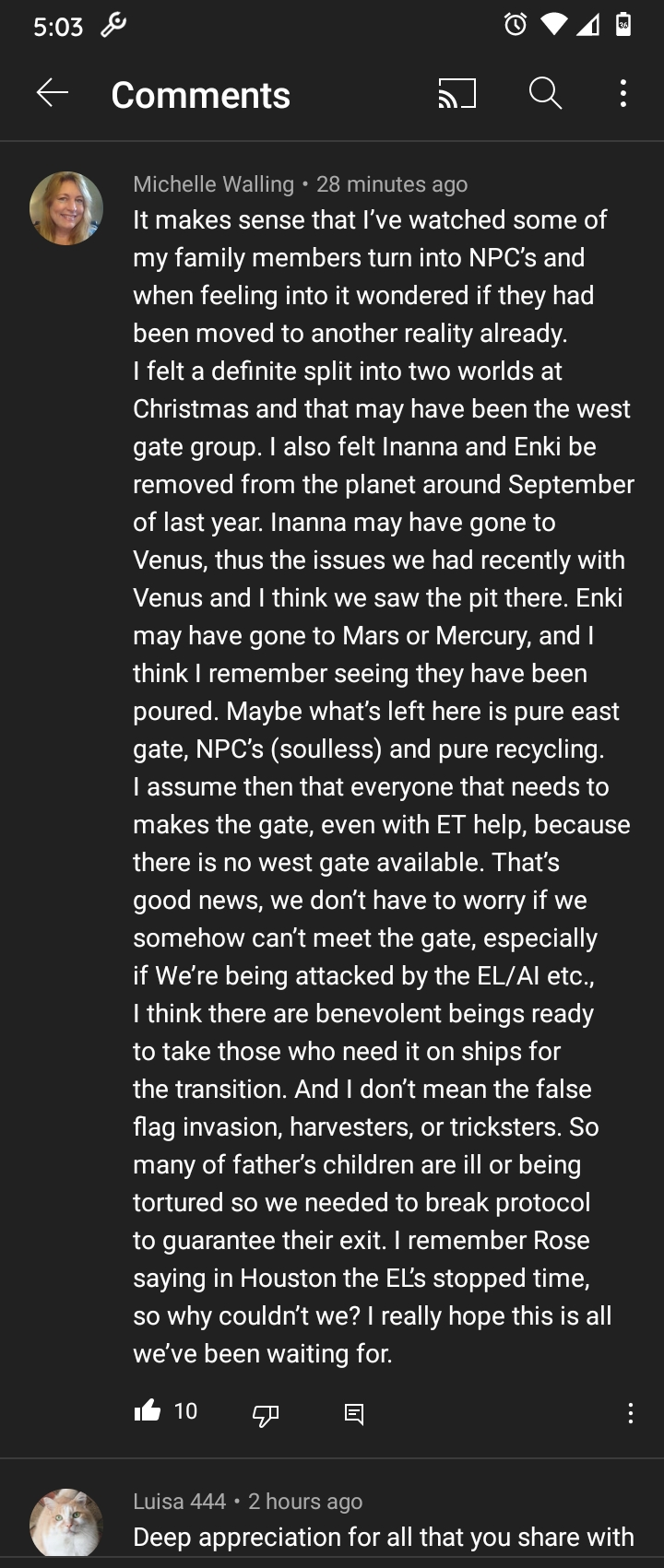Open search with the magnifier icon
The width and height of the screenshot is (664, 1568).
(x=545, y=93)
